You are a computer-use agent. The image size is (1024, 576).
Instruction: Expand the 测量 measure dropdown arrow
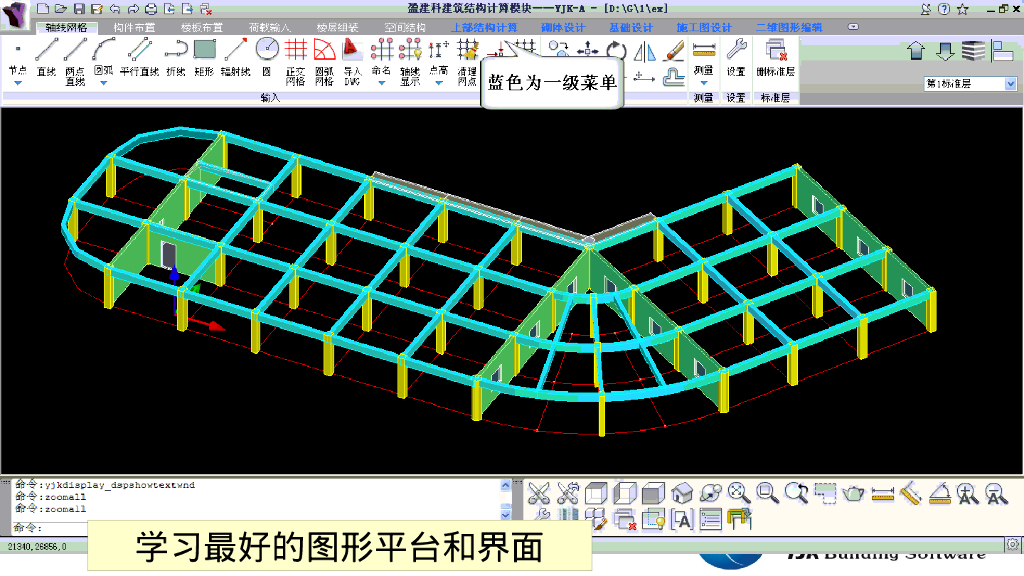[702, 83]
